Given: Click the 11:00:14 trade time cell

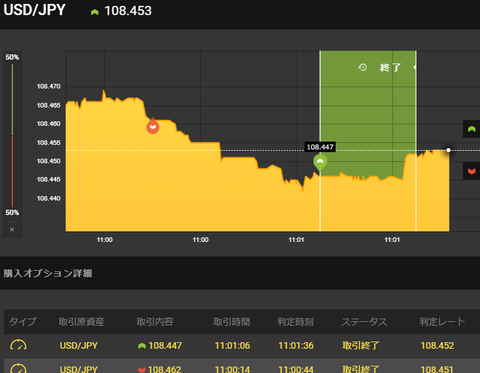Looking at the screenshot, I should coord(232,369).
